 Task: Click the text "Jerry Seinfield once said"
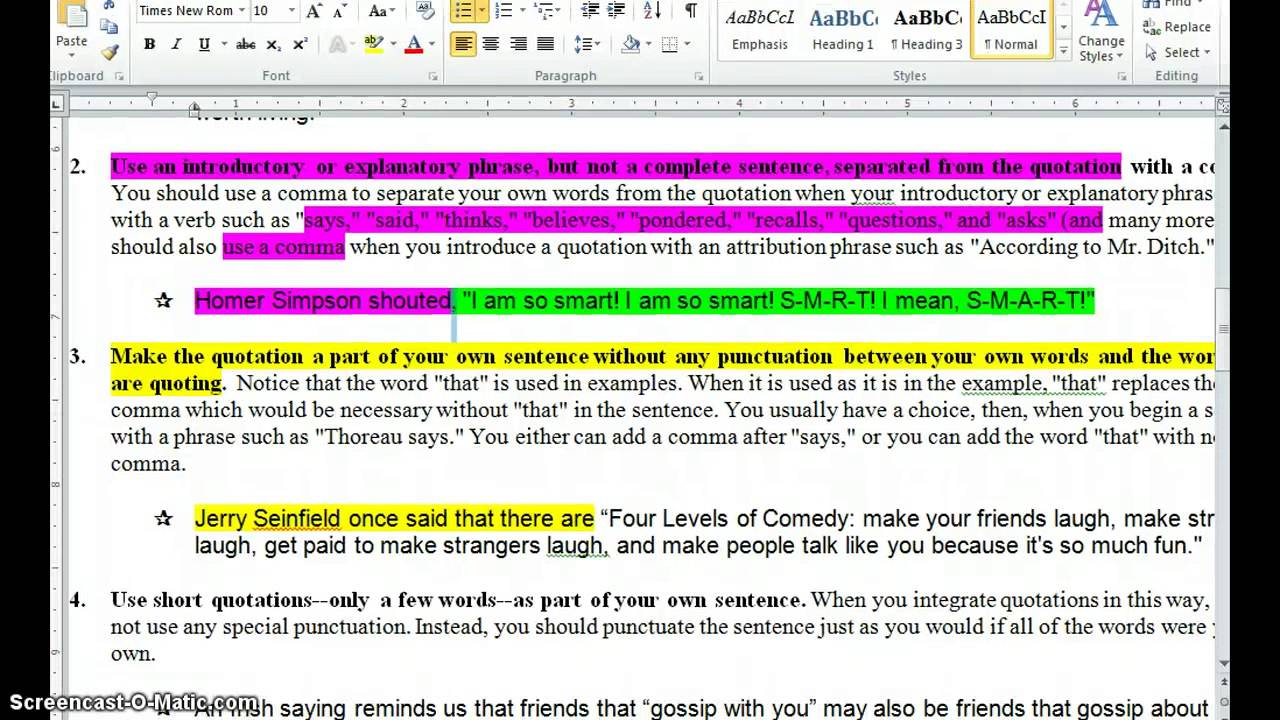322,519
